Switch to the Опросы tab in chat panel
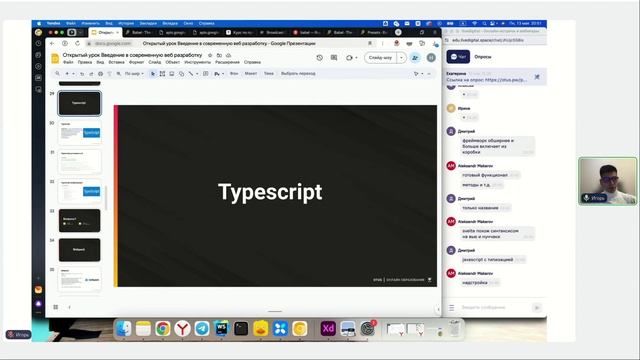Viewport: 640px width, 360px height. pyautogui.click(x=482, y=57)
